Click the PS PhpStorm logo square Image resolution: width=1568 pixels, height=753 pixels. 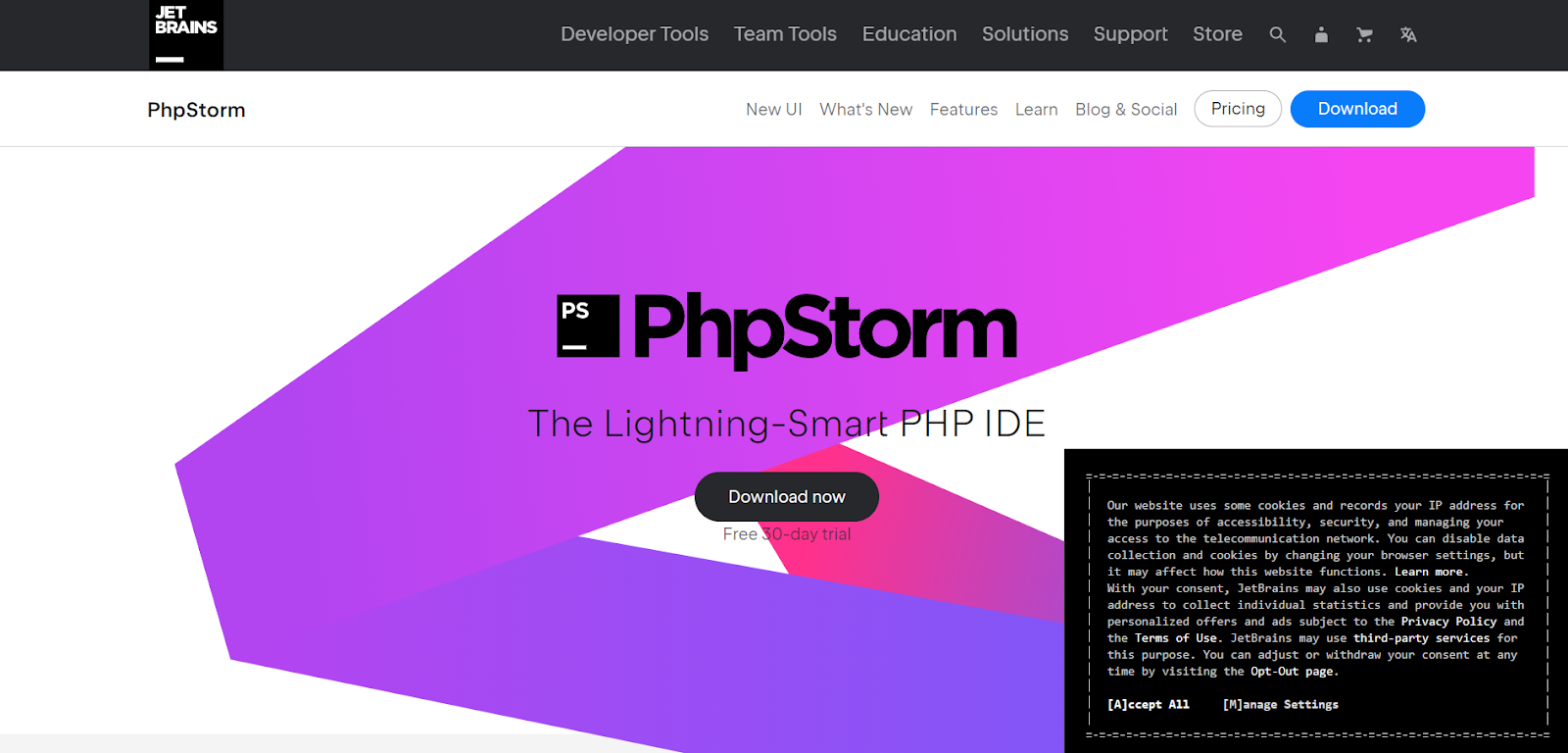point(588,326)
